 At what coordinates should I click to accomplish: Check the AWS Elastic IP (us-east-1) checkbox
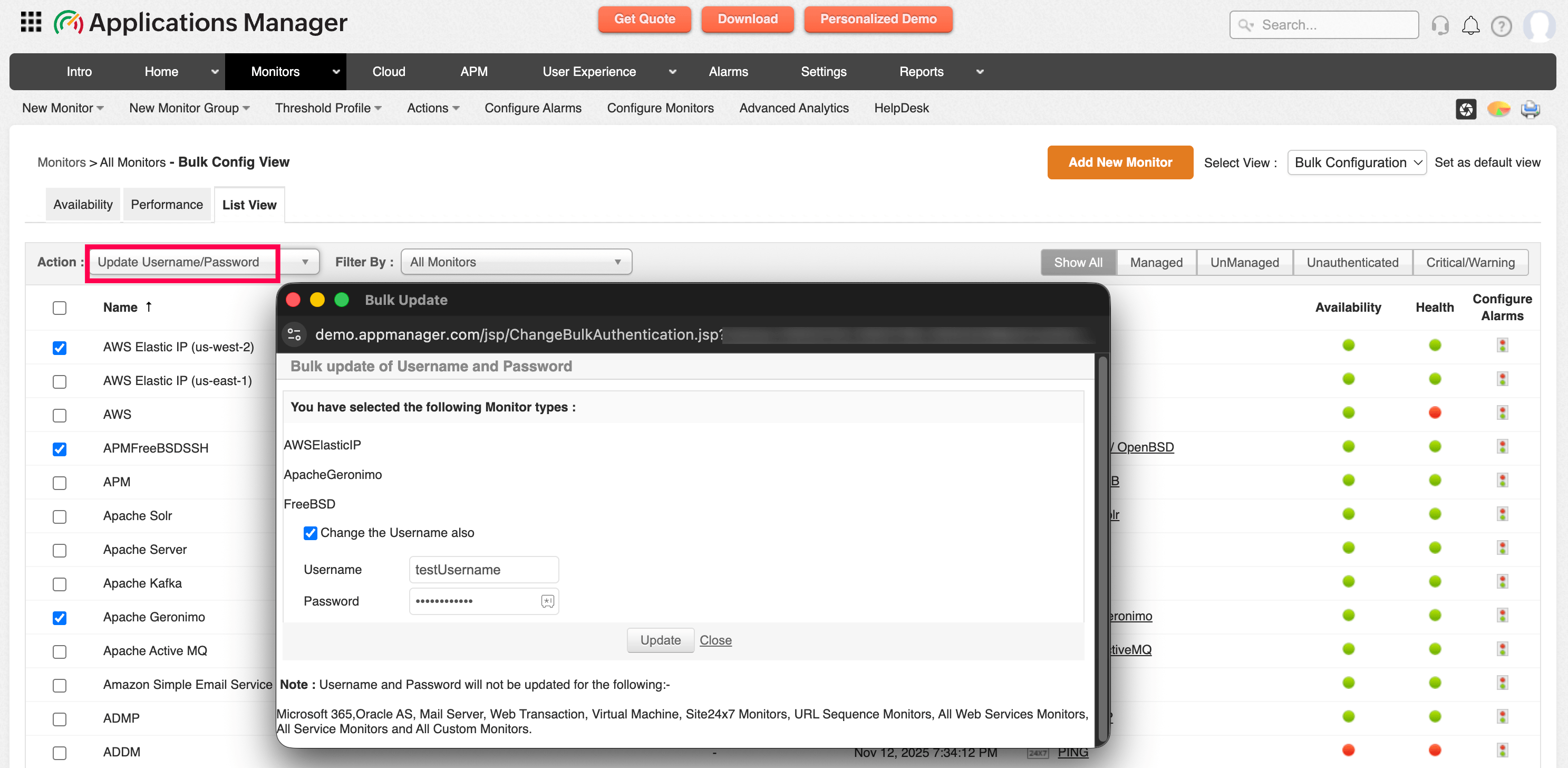coord(60,382)
